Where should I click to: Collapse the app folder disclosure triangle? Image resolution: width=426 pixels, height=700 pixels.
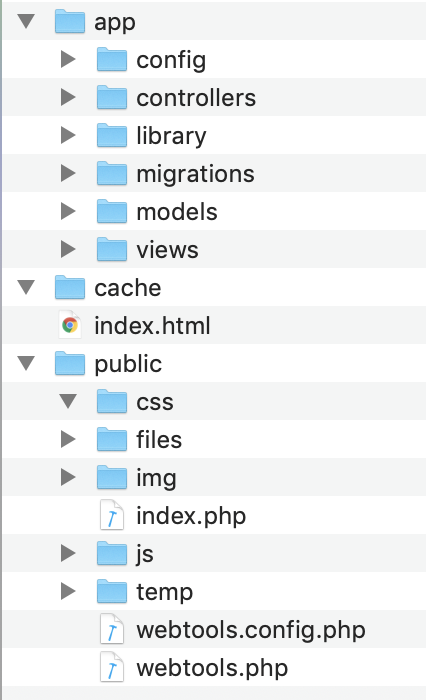pos(26,21)
